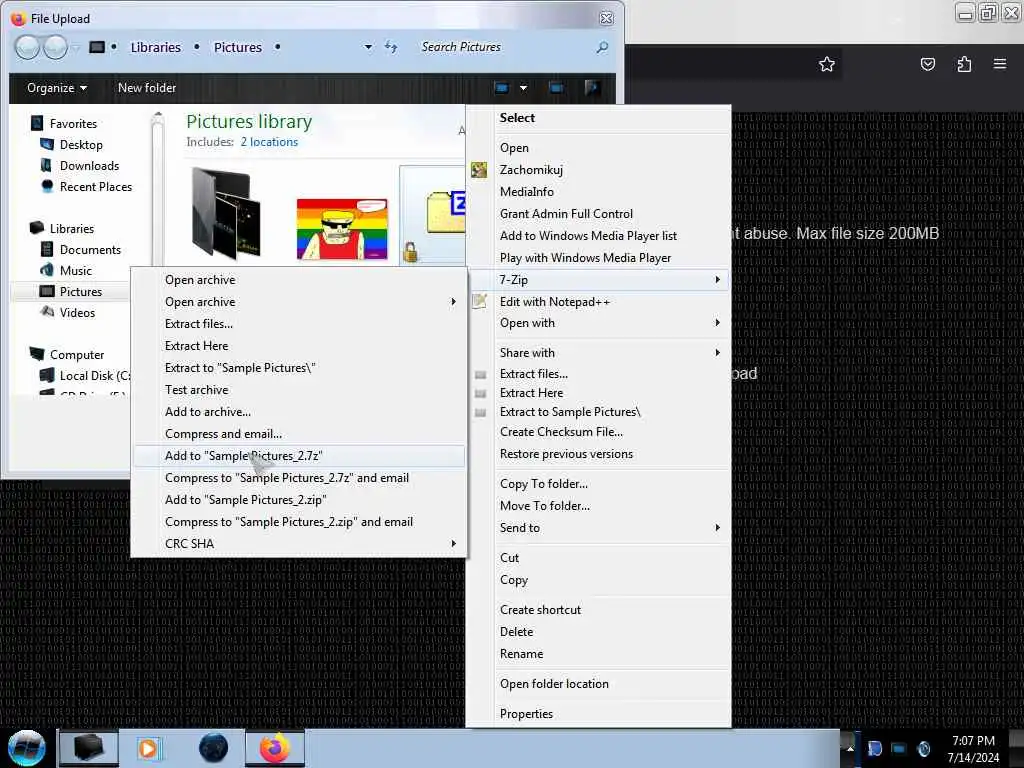Click the Downloads folder icon in sidebar
This screenshot has width=1024, height=768.
[x=46, y=165]
